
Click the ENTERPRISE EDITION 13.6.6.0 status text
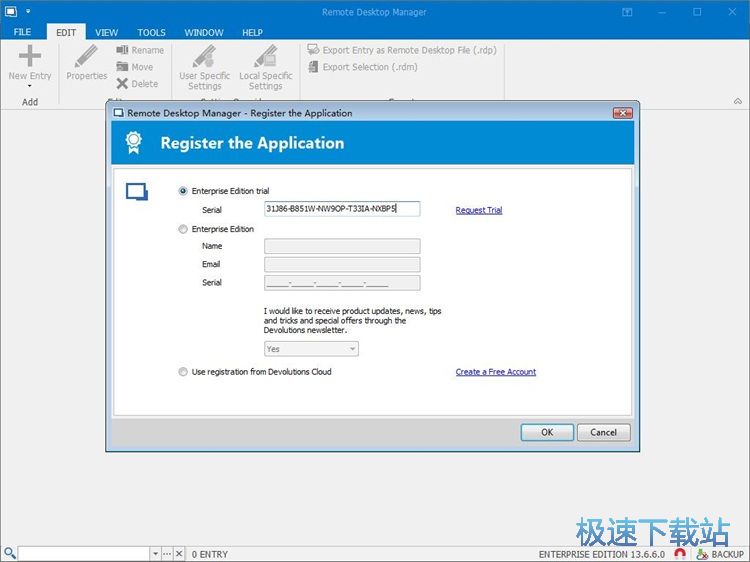point(602,554)
